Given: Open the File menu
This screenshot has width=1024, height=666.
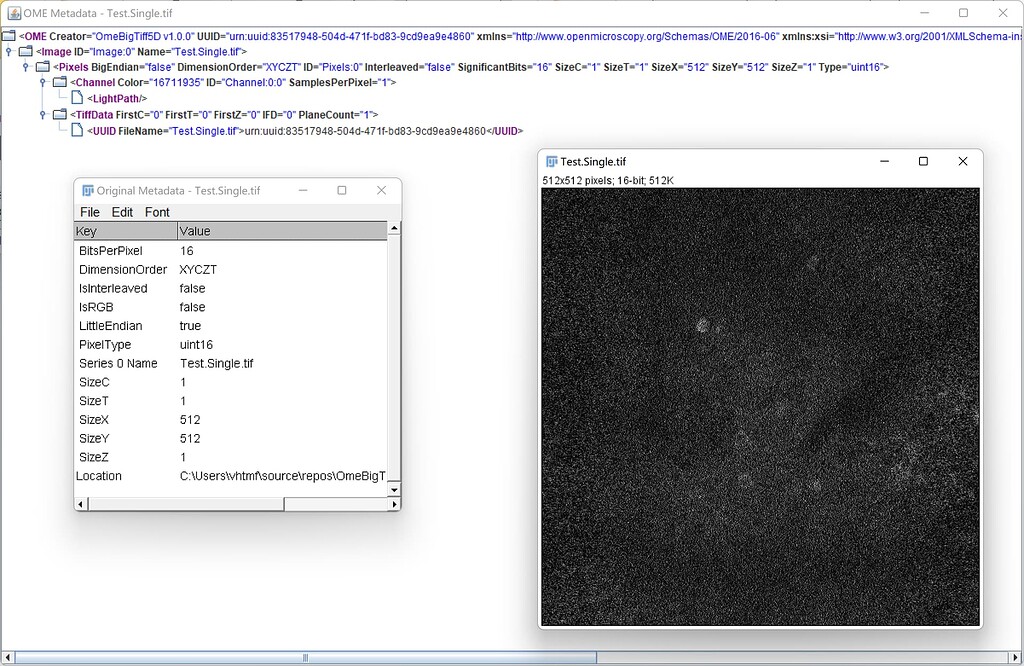Looking at the screenshot, I should tap(89, 212).
